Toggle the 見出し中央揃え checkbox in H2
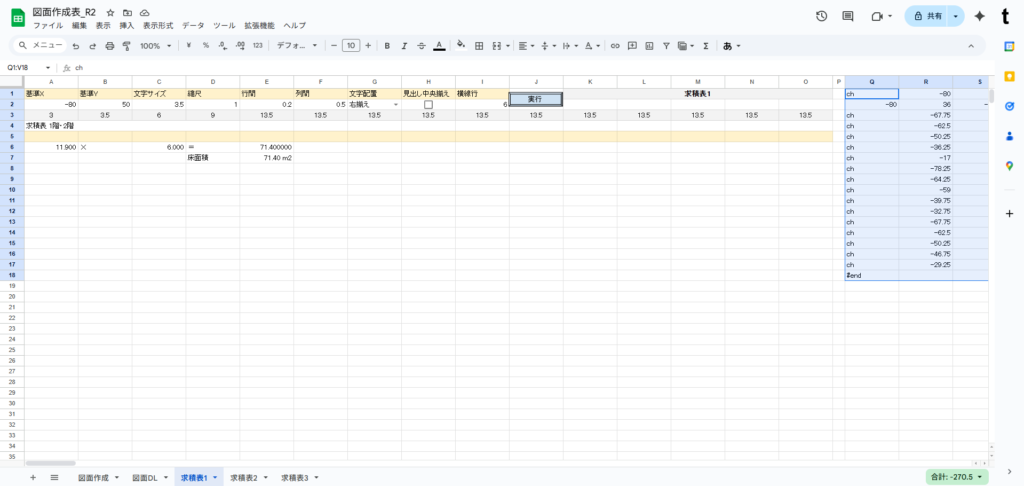 pyautogui.click(x=428, y=105)
